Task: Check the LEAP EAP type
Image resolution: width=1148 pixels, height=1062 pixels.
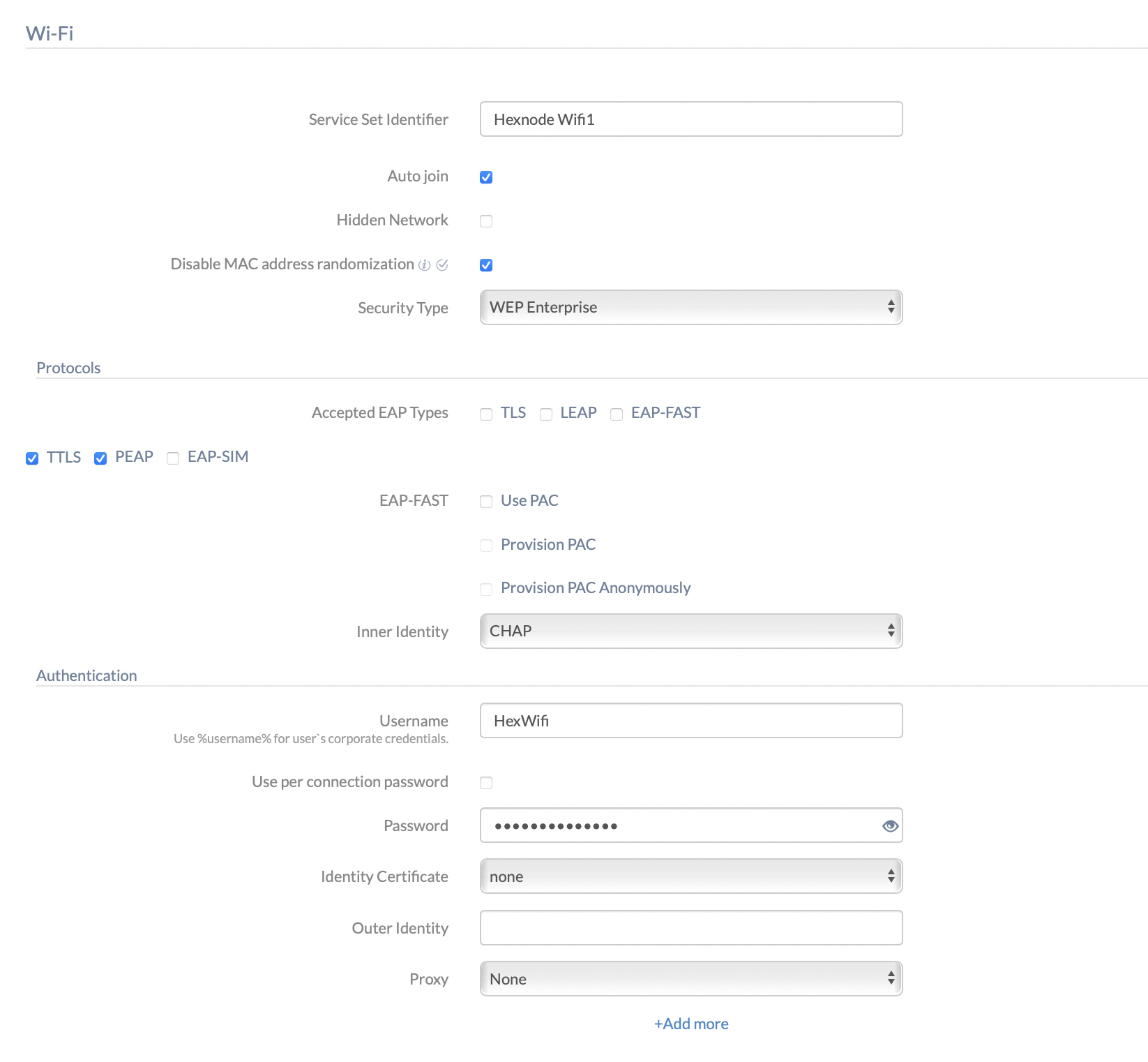Action: click(546, 414)
